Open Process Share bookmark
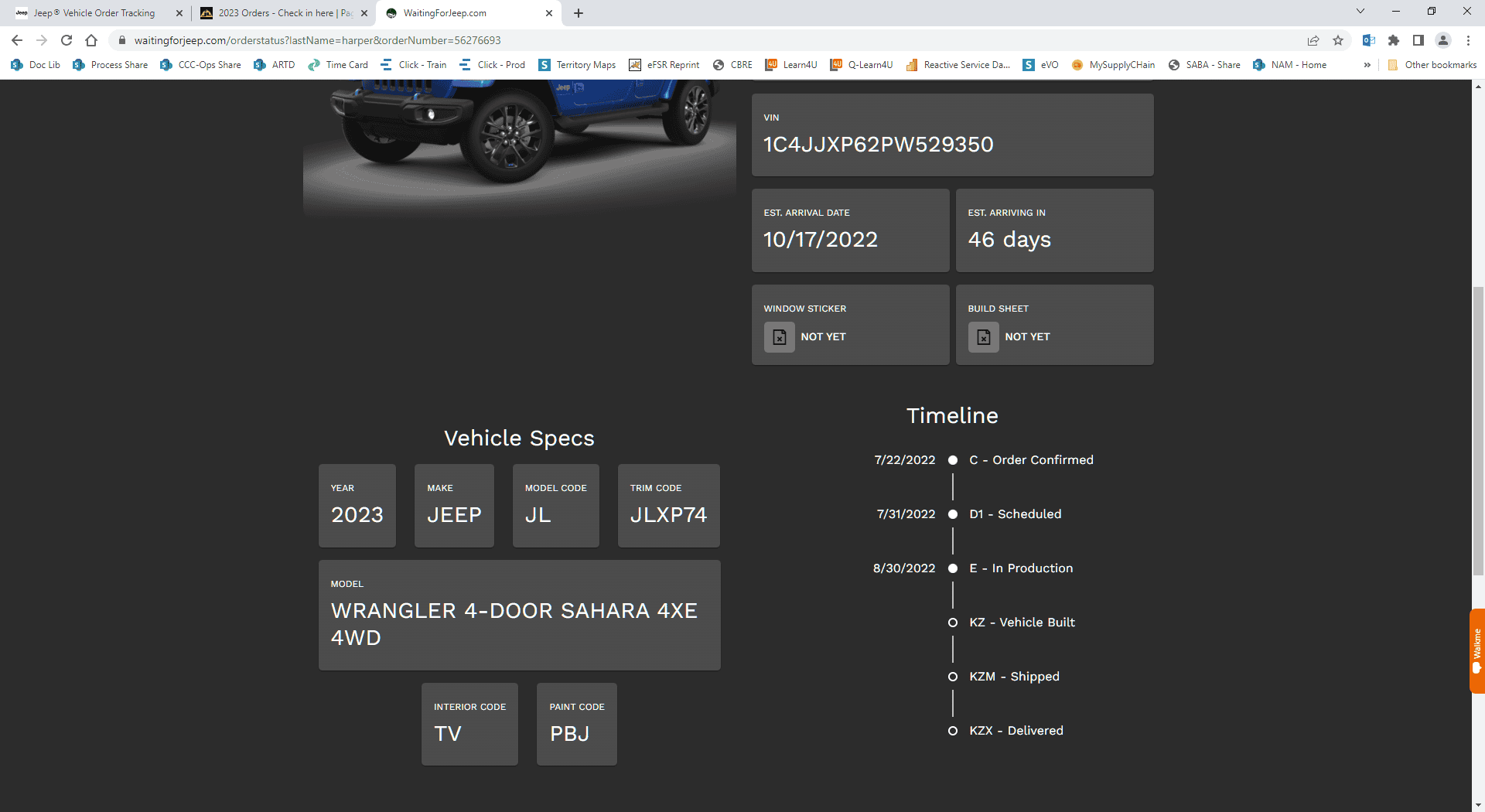1485x812 pixels. (110, 65)
